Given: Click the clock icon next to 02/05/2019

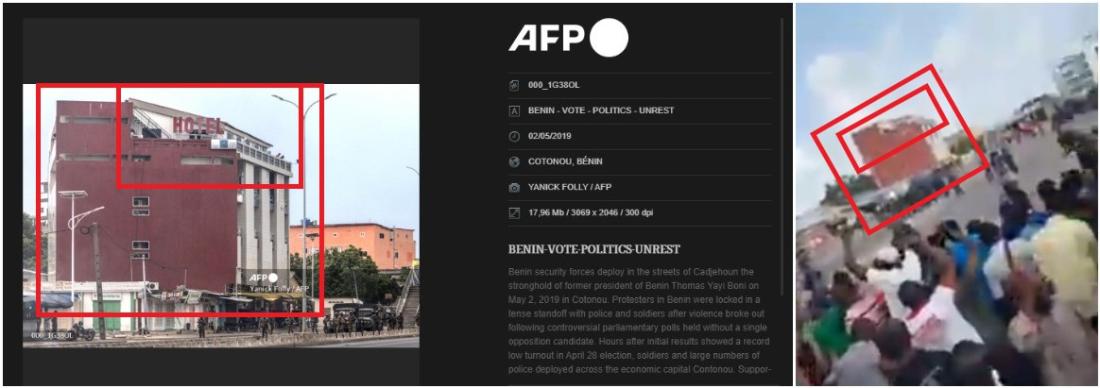Looking at the screenshot, I should [514, 136].
